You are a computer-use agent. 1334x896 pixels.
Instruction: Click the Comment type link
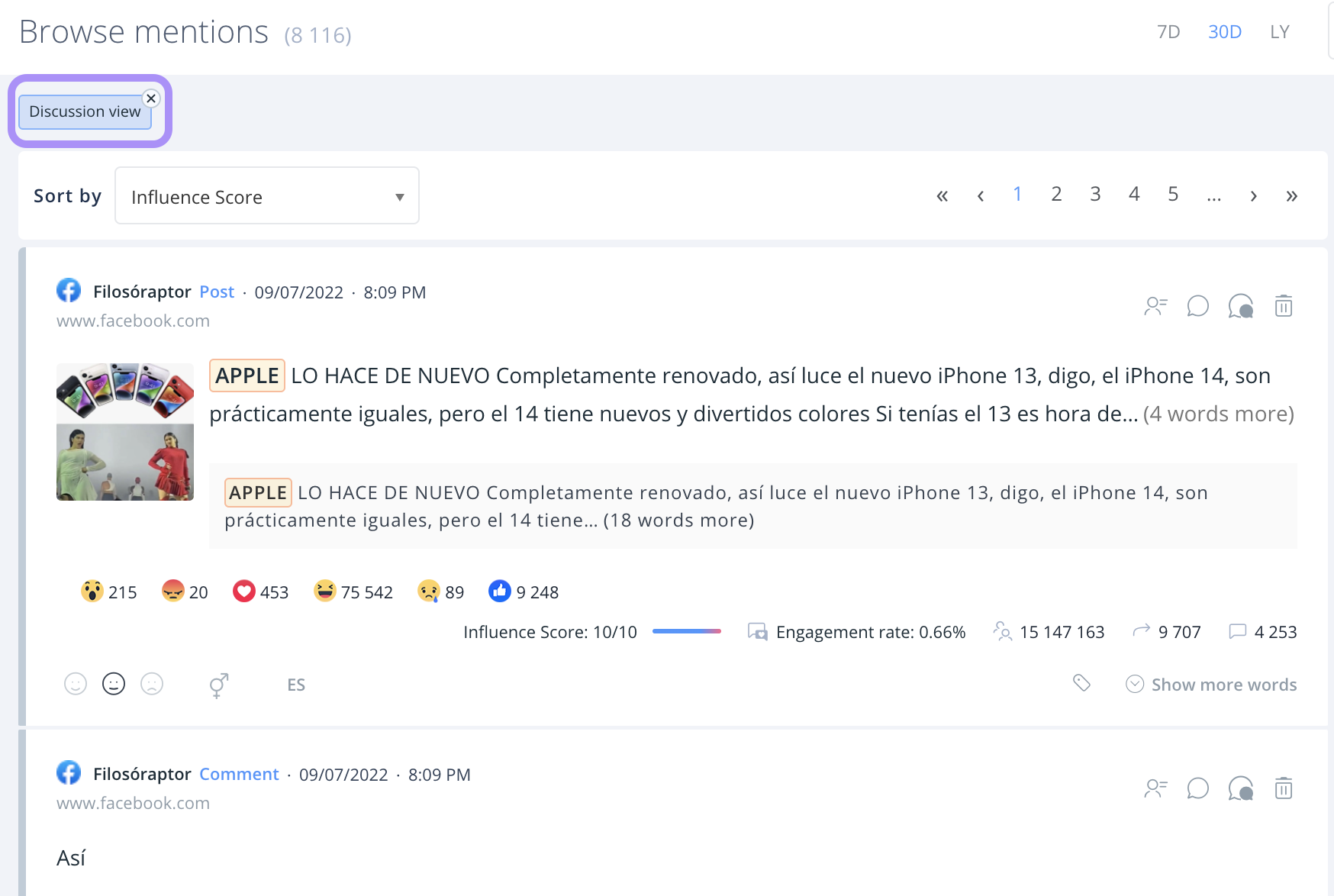click(x=239, y=775)
